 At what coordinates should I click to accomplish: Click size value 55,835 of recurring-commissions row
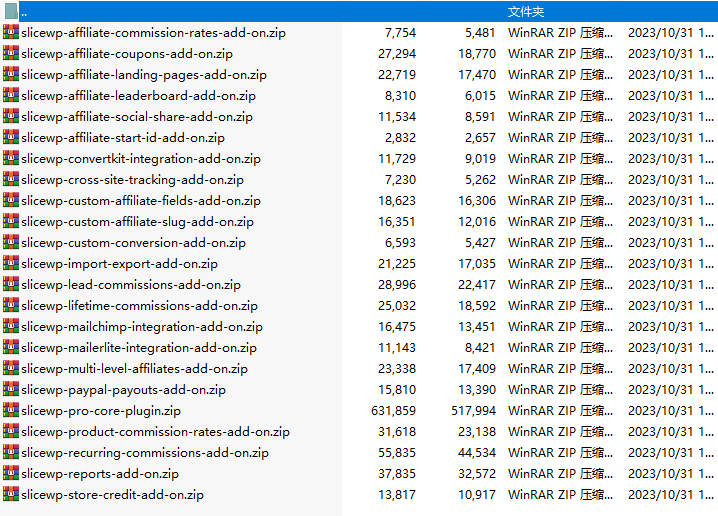point(397,453)
